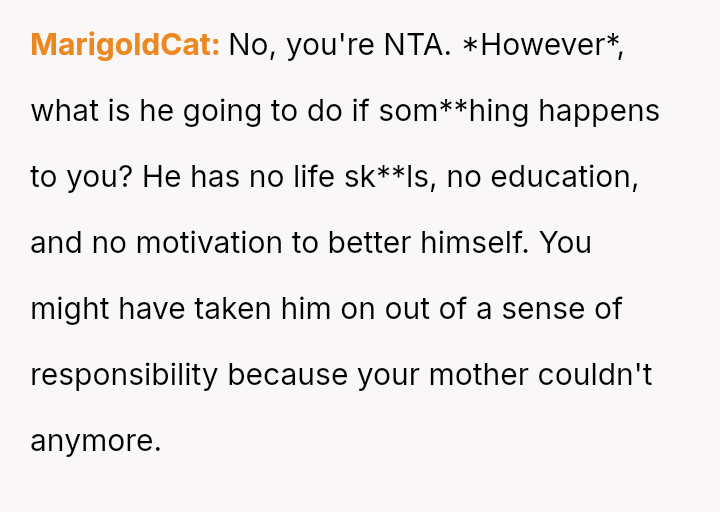720x512 pixels.
Task: Click the word himself
Action: point(478,243)
